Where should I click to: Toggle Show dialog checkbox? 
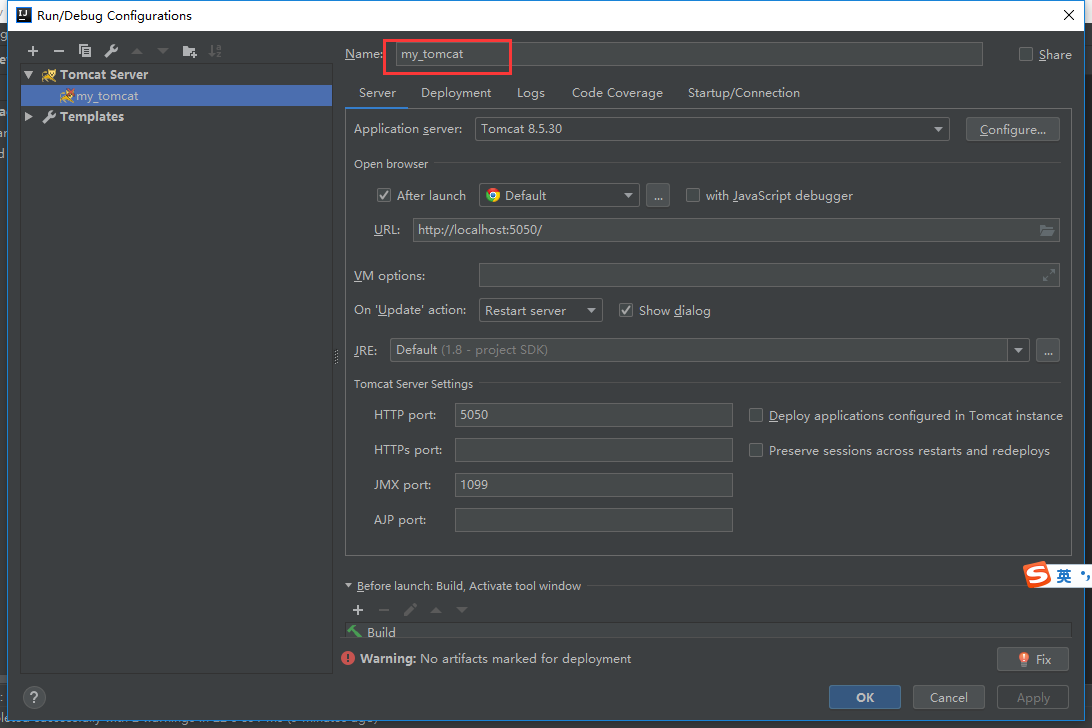(x=626, y=311)
